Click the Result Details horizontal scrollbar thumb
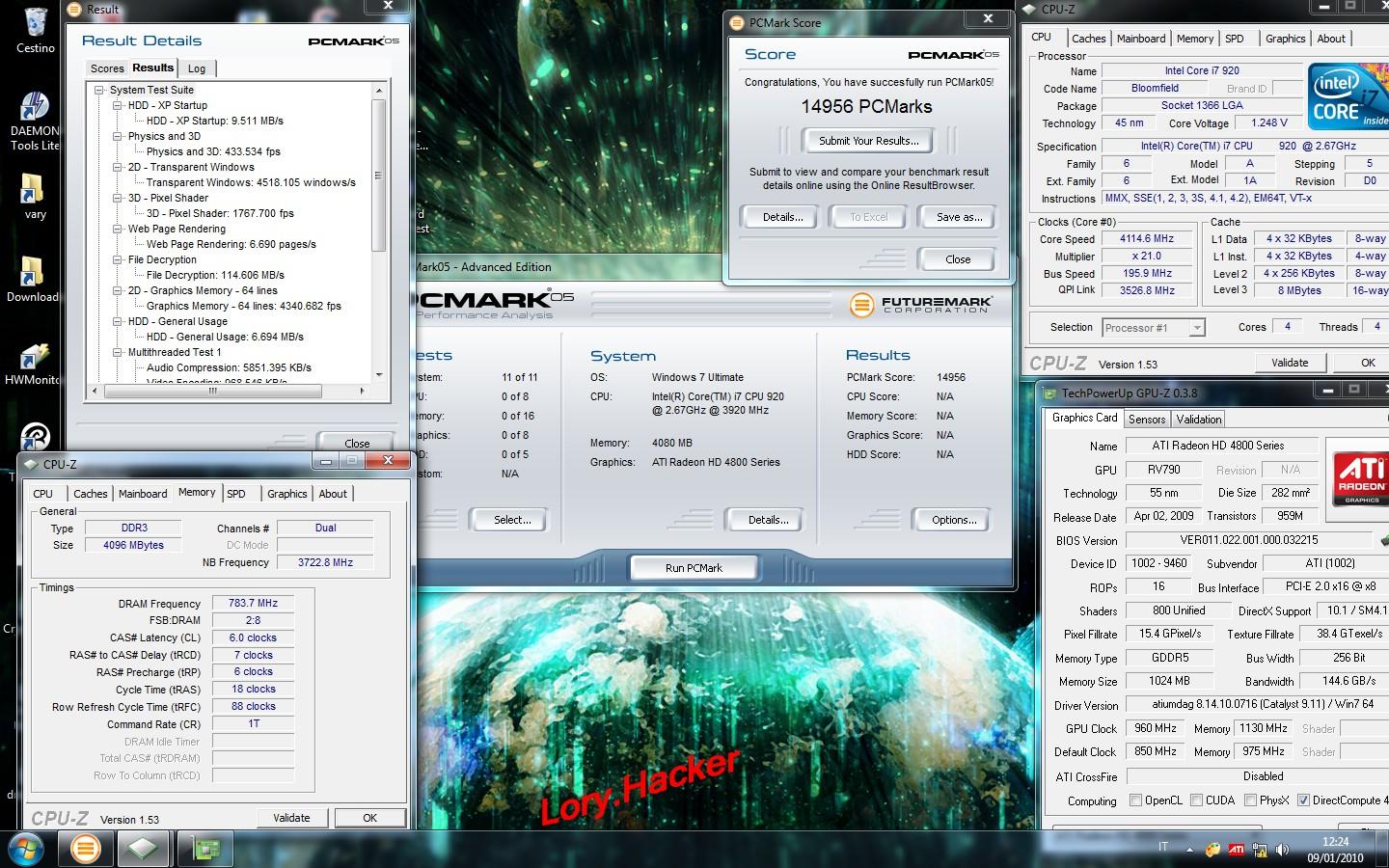 tap(212, 391)
